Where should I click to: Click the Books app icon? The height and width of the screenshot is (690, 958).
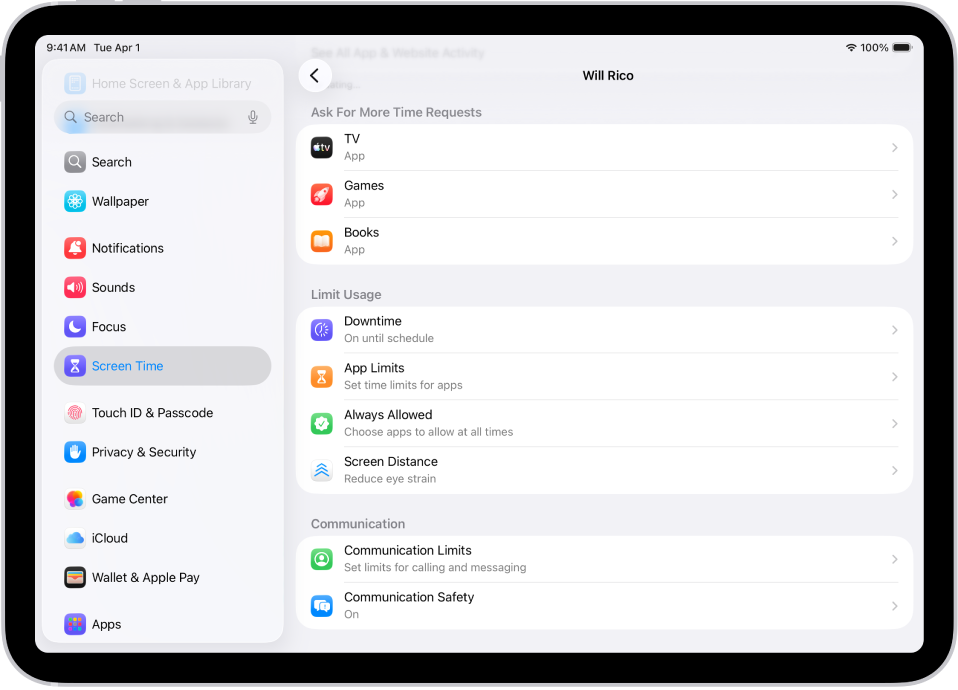pyautogui.click(x=321, y=241)
